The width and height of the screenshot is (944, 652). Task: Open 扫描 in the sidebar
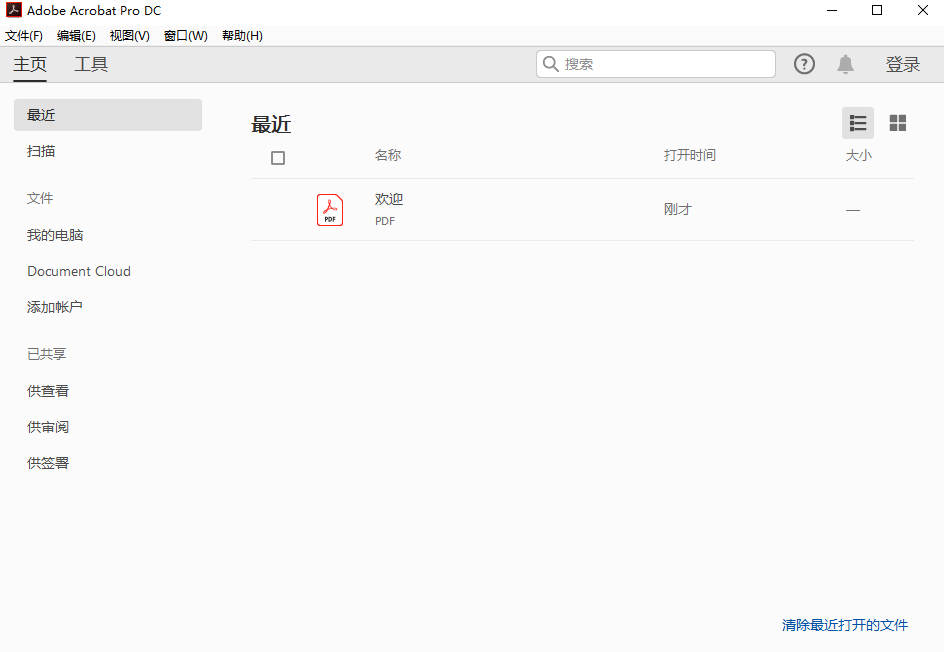point(41,151)
